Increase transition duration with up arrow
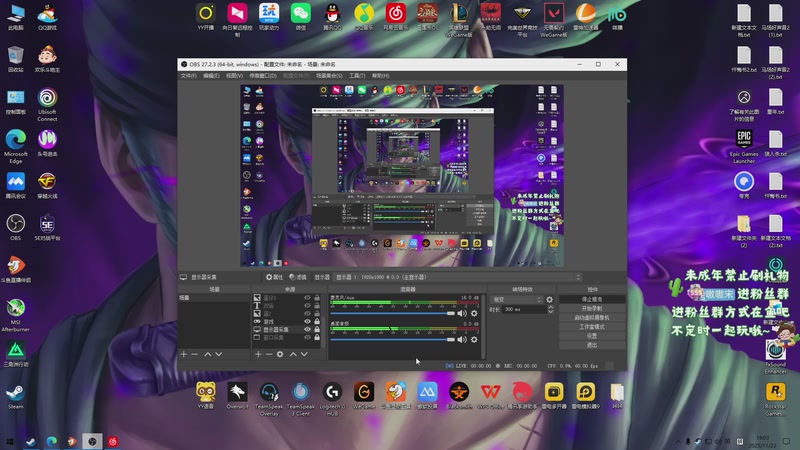Viewport: 800px width, 450px height. coord(550,307)
